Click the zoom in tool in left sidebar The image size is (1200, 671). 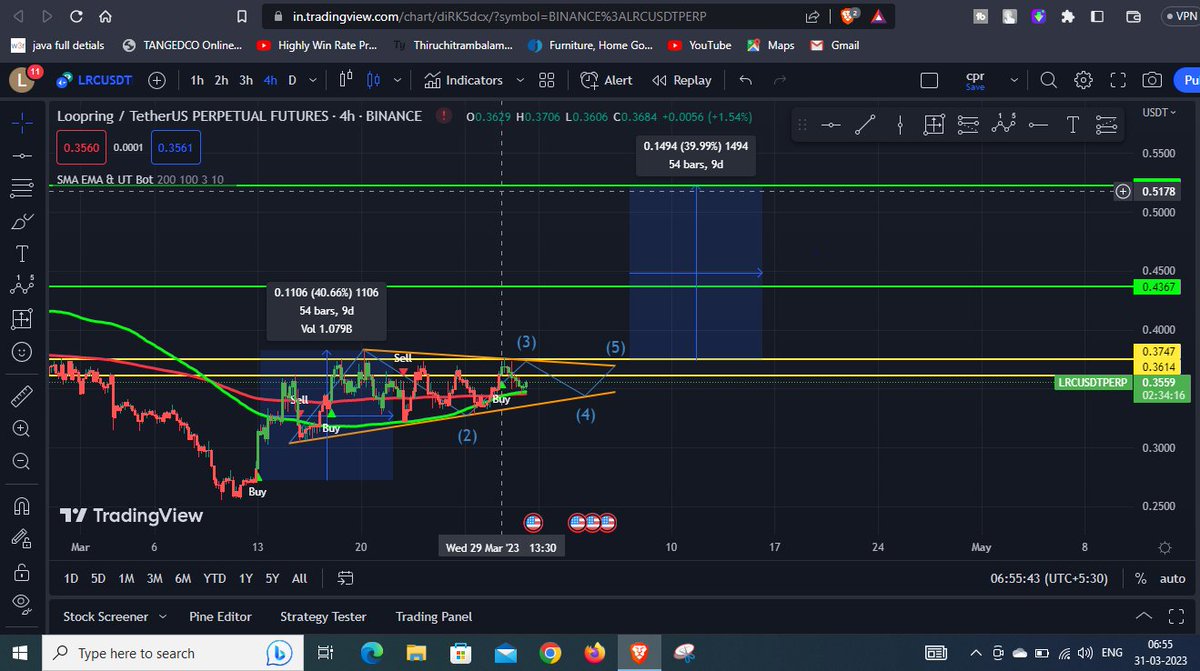coord(22,429)
